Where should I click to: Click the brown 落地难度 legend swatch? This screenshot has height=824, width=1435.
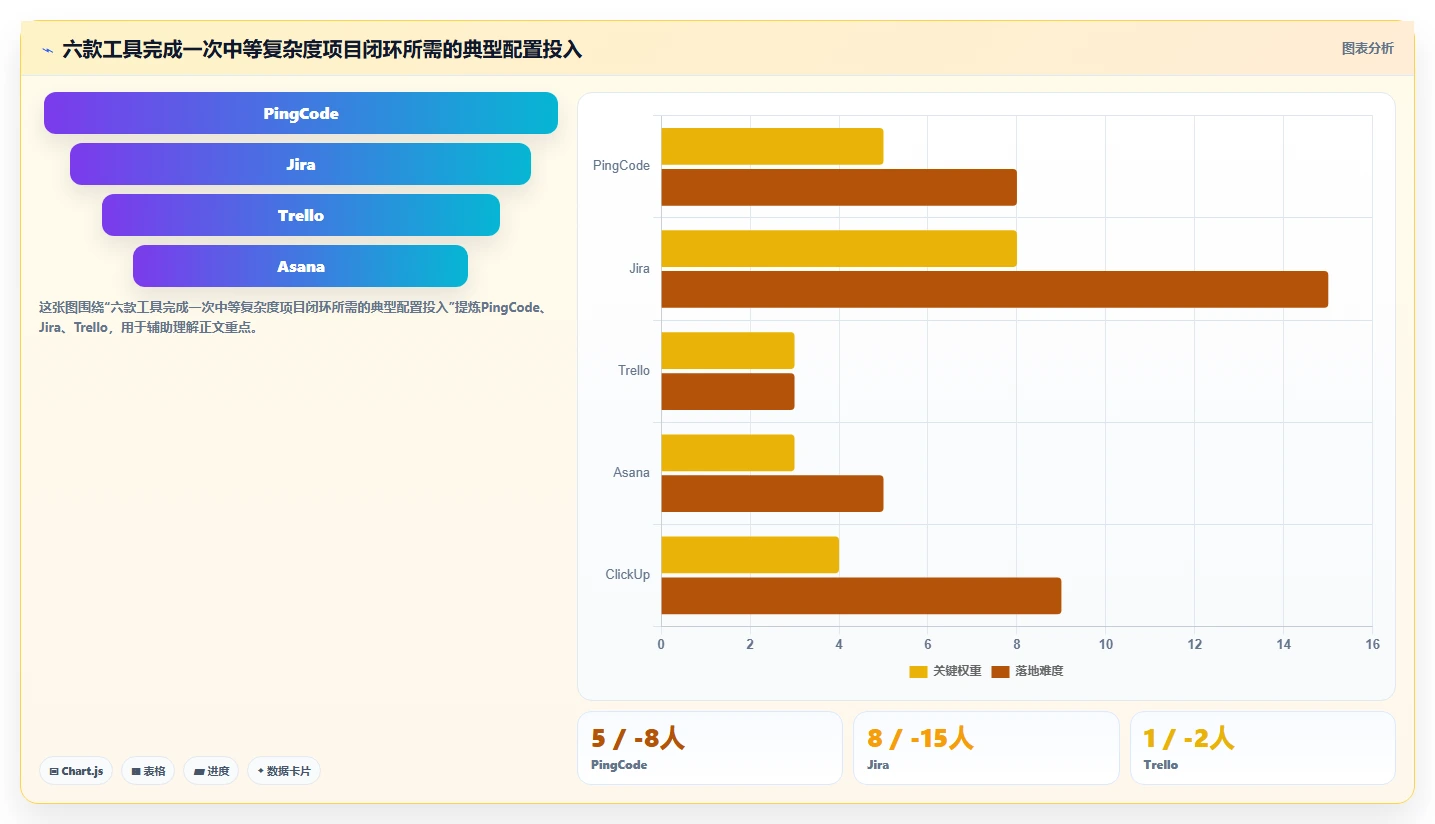[x=1000, y=671]
